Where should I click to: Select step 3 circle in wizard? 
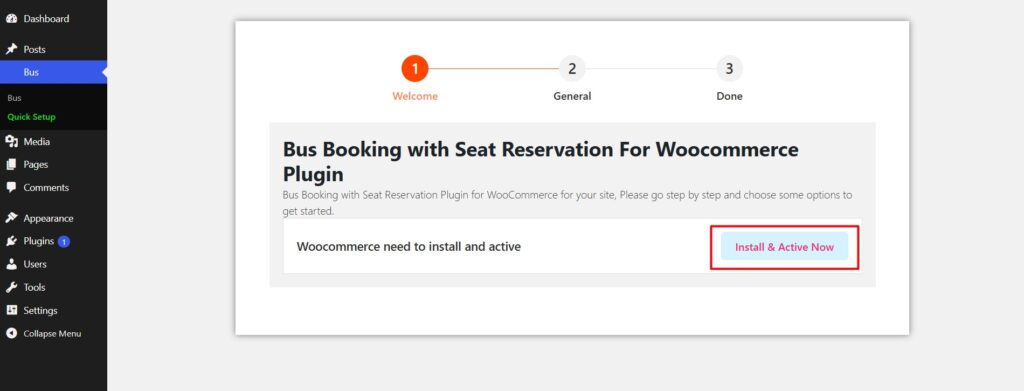729,69
